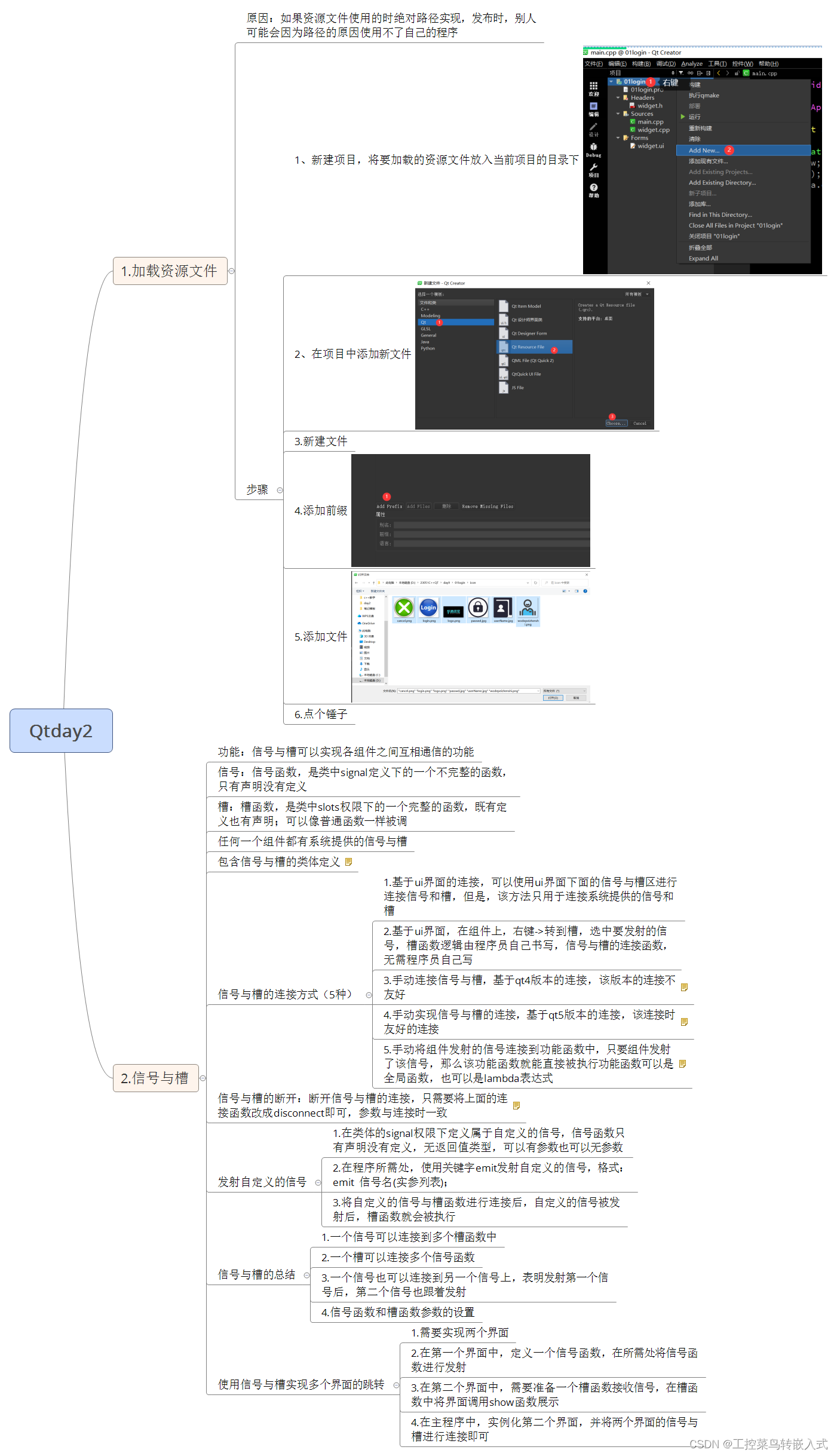Select the passwd.jpg lock thumbnail
Screen dimensions: 837x1456
tap(478, 610)
